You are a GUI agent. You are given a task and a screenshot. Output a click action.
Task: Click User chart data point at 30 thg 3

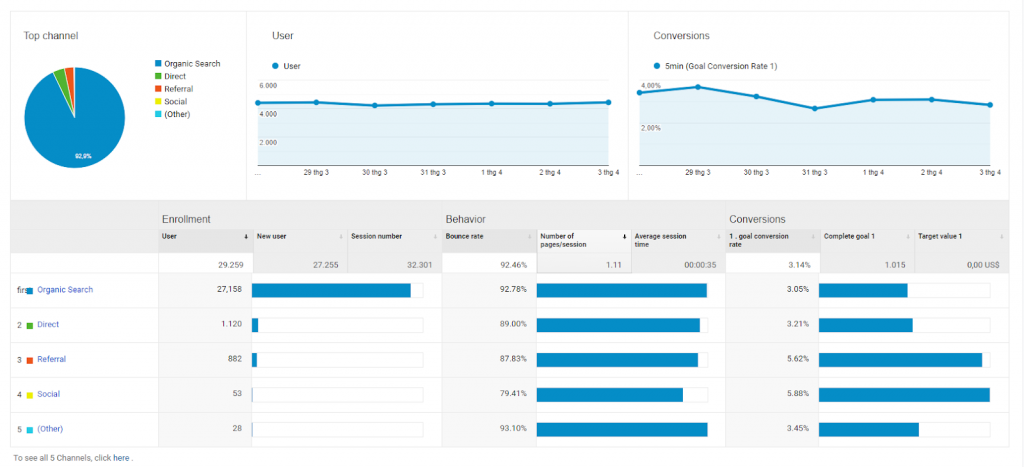click(x=375, y=105)
